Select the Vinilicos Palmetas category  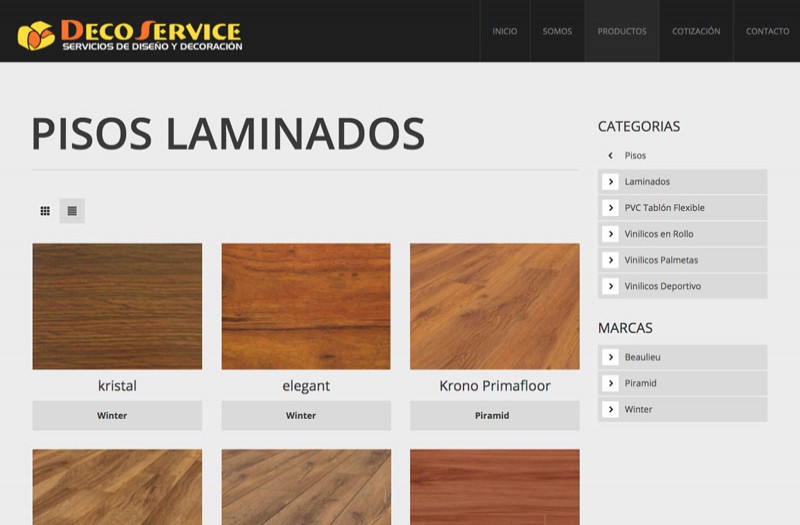(683, 260)
